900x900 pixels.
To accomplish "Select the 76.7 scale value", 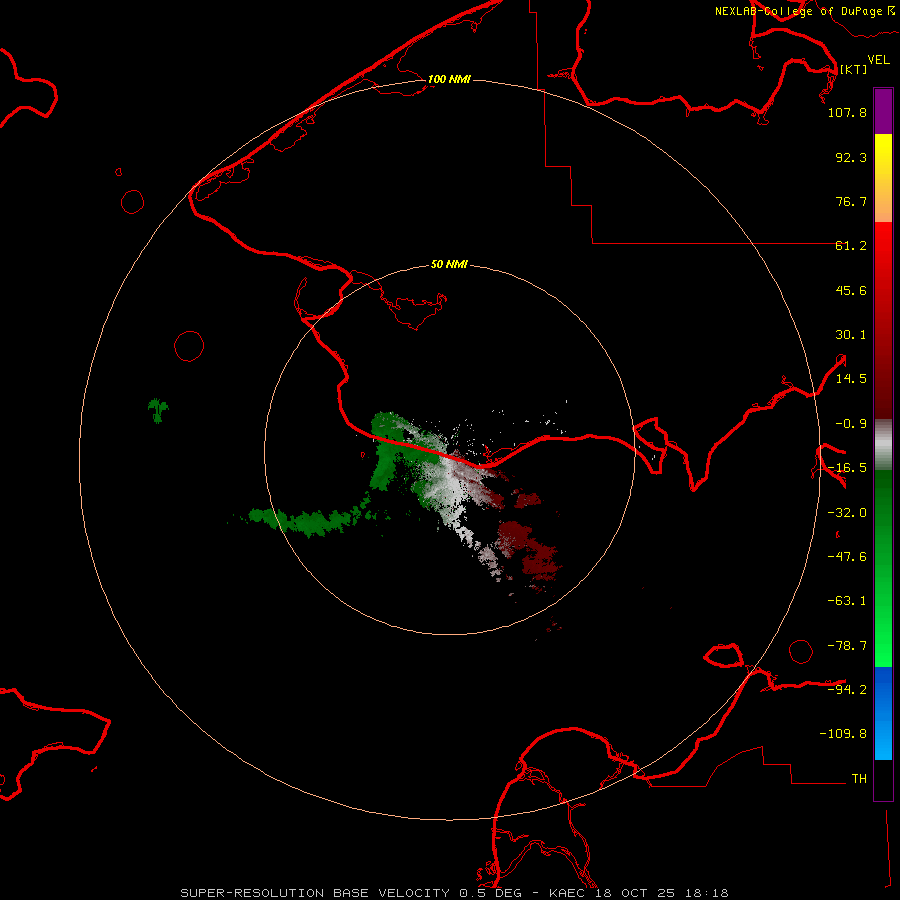I will pyautogui.click(x=851, y=201).
